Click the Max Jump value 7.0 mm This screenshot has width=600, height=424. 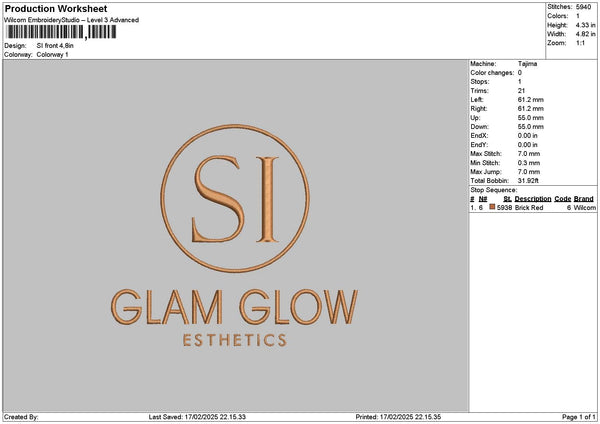[x=529, y=172]
